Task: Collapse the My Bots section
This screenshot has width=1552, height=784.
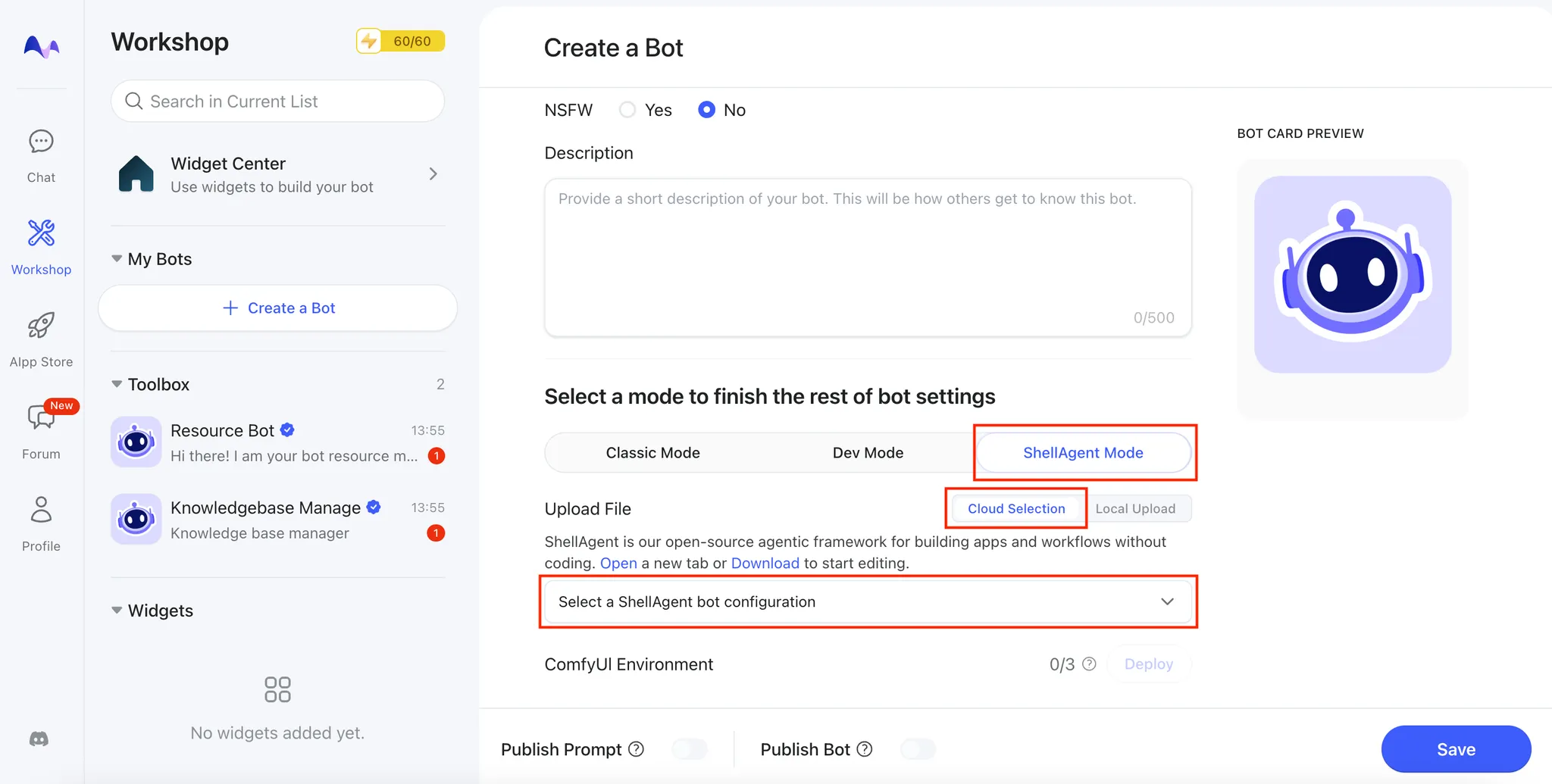Action: (x=117, y=259)
